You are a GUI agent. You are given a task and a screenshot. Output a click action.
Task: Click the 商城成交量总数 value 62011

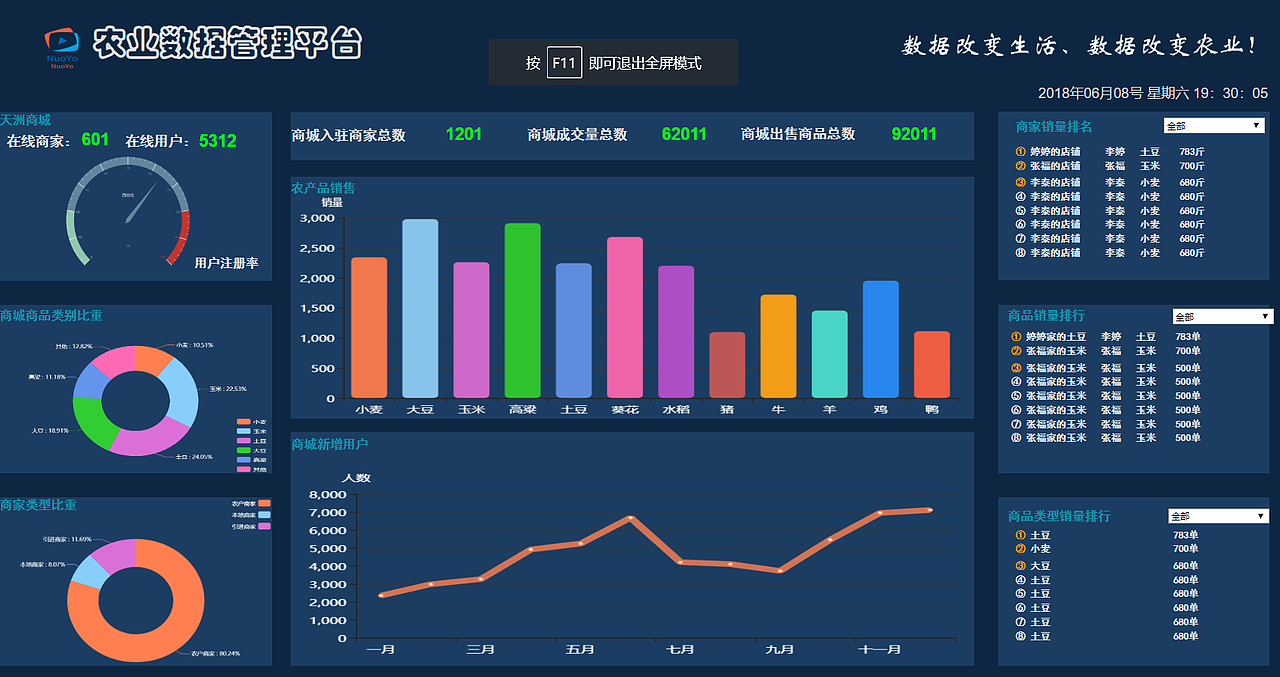coord(684,135)
